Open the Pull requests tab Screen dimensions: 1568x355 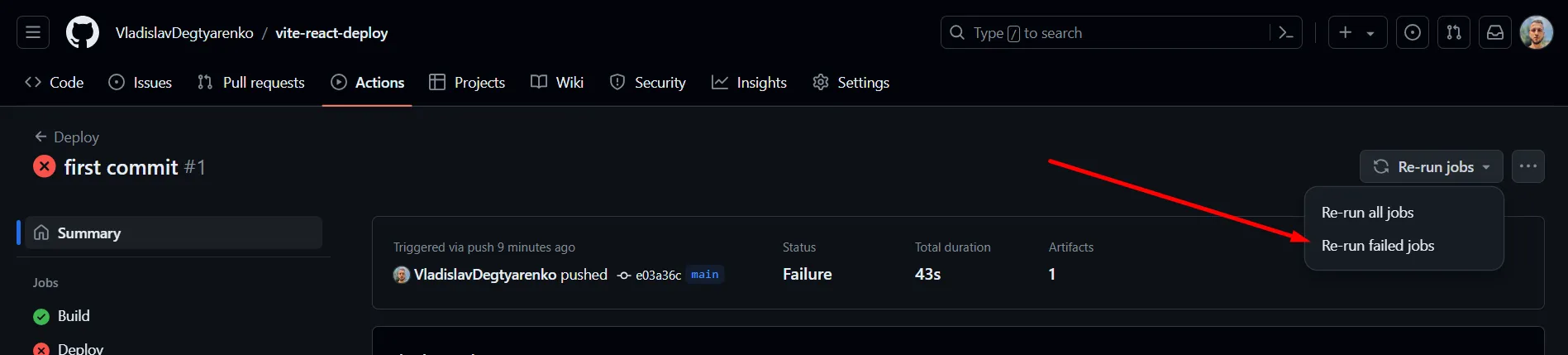tap(251, 83)
